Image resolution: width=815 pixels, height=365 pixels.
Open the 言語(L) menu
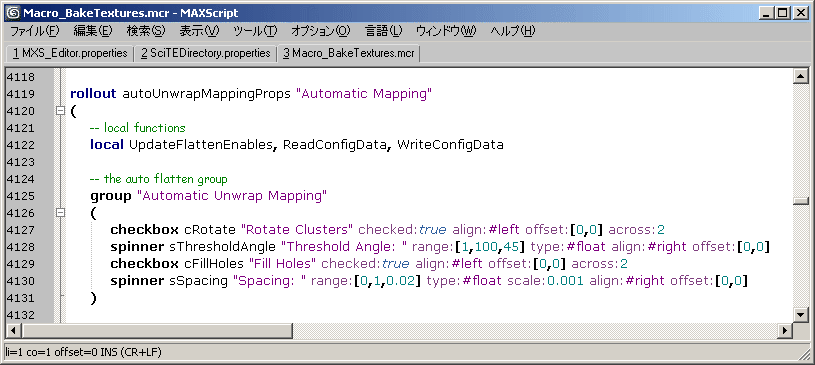(384, 31)
